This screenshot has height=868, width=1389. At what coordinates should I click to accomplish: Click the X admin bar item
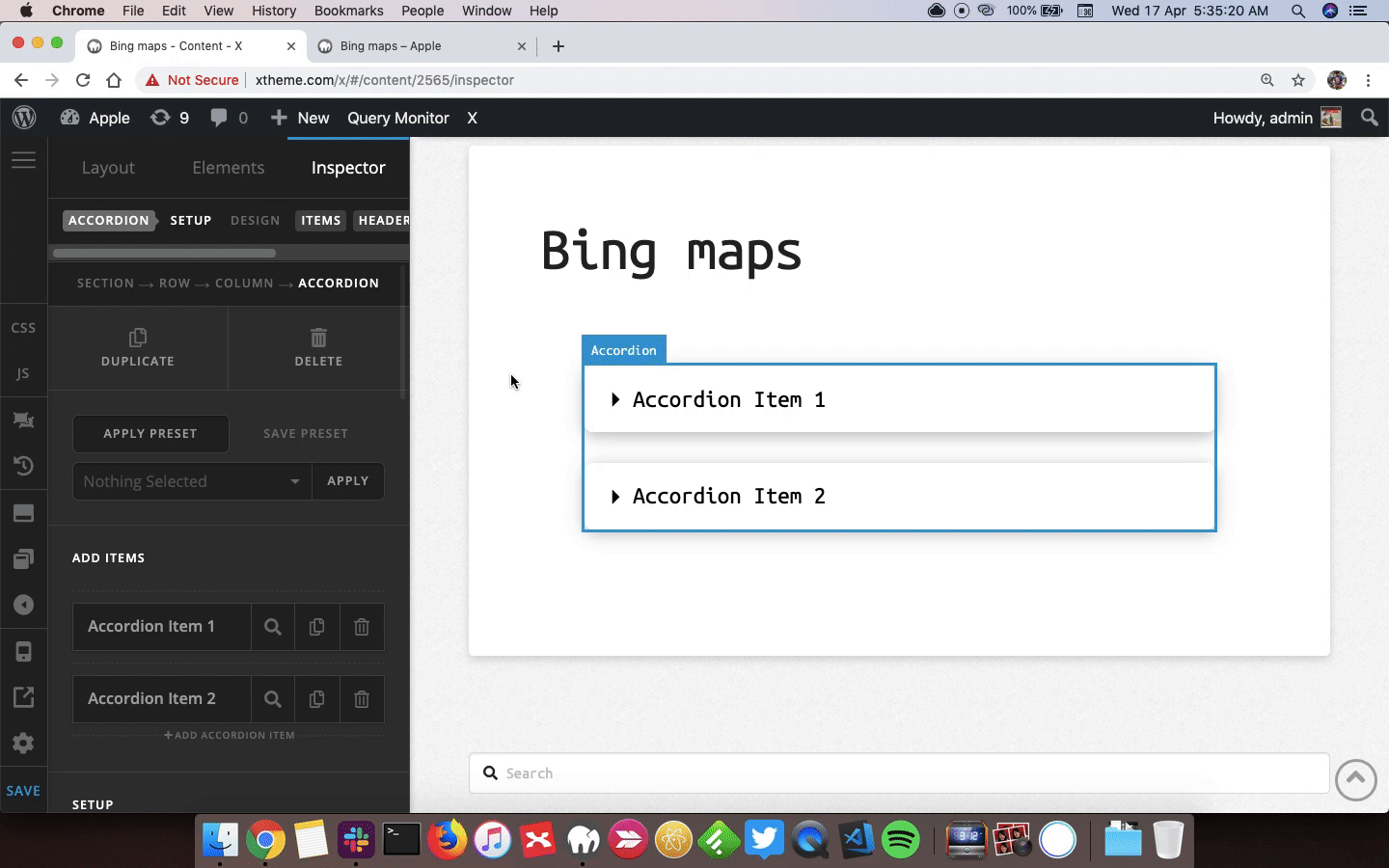(x=472, y=118)
